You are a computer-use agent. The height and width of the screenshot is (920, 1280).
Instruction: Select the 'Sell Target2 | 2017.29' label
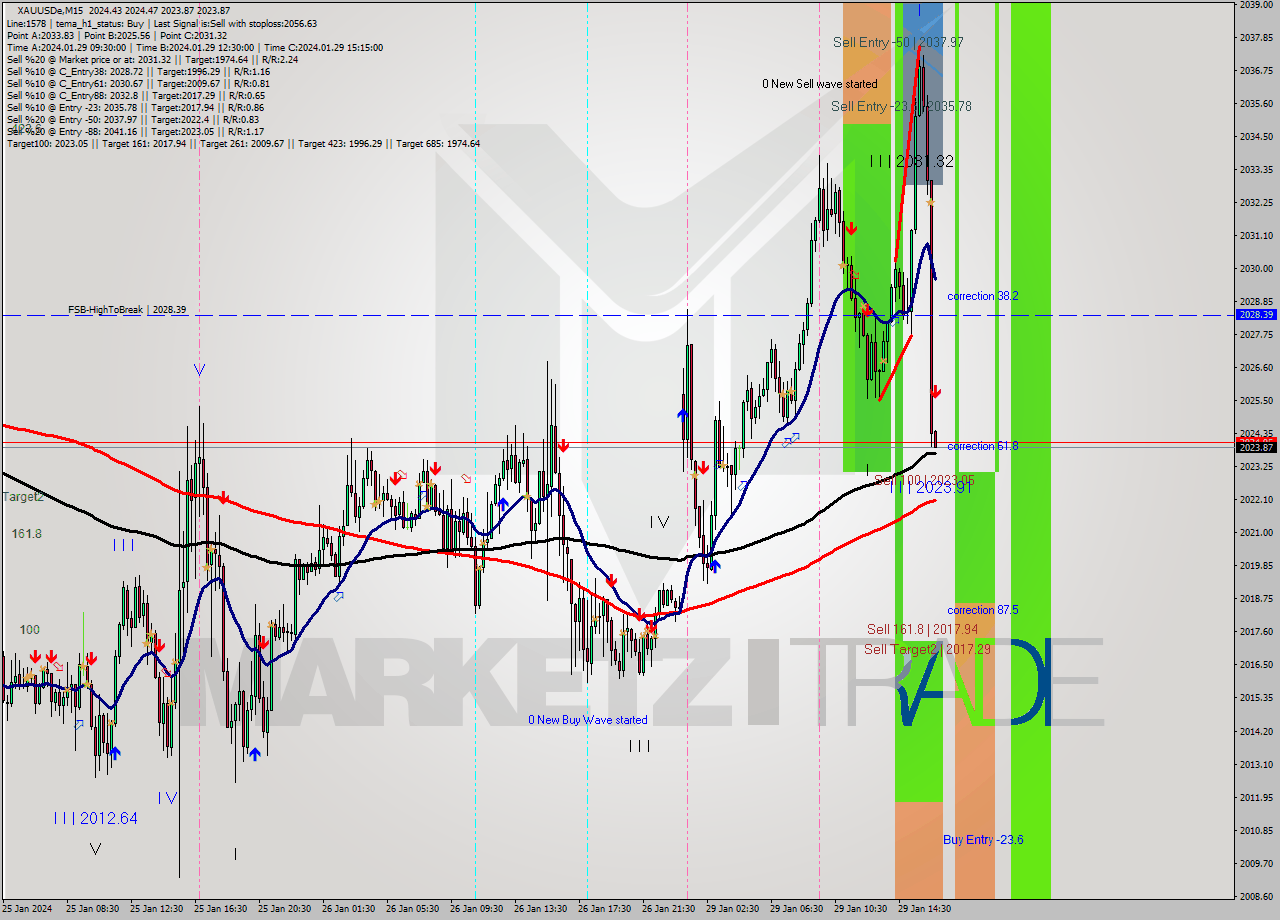(x=927, y=649)
